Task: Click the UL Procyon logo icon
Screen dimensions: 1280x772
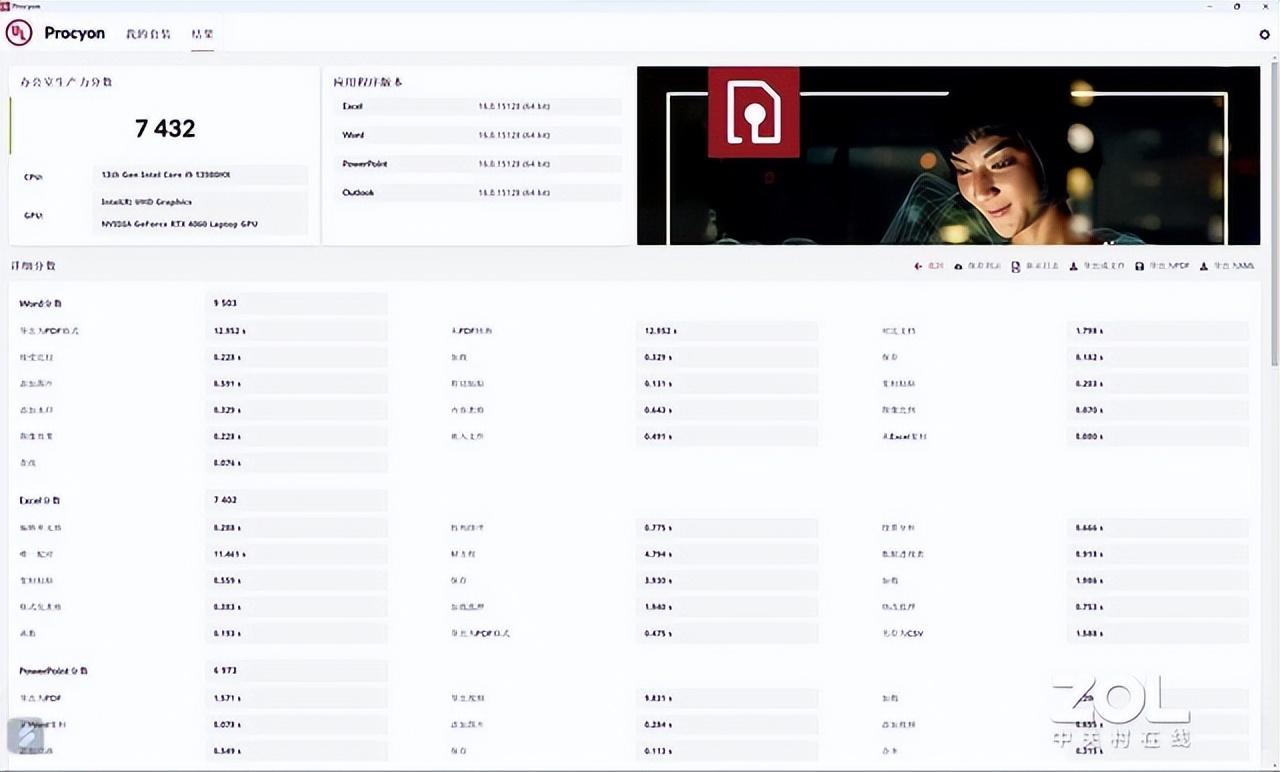Action: pyautogui.click(x=19, y=33)
